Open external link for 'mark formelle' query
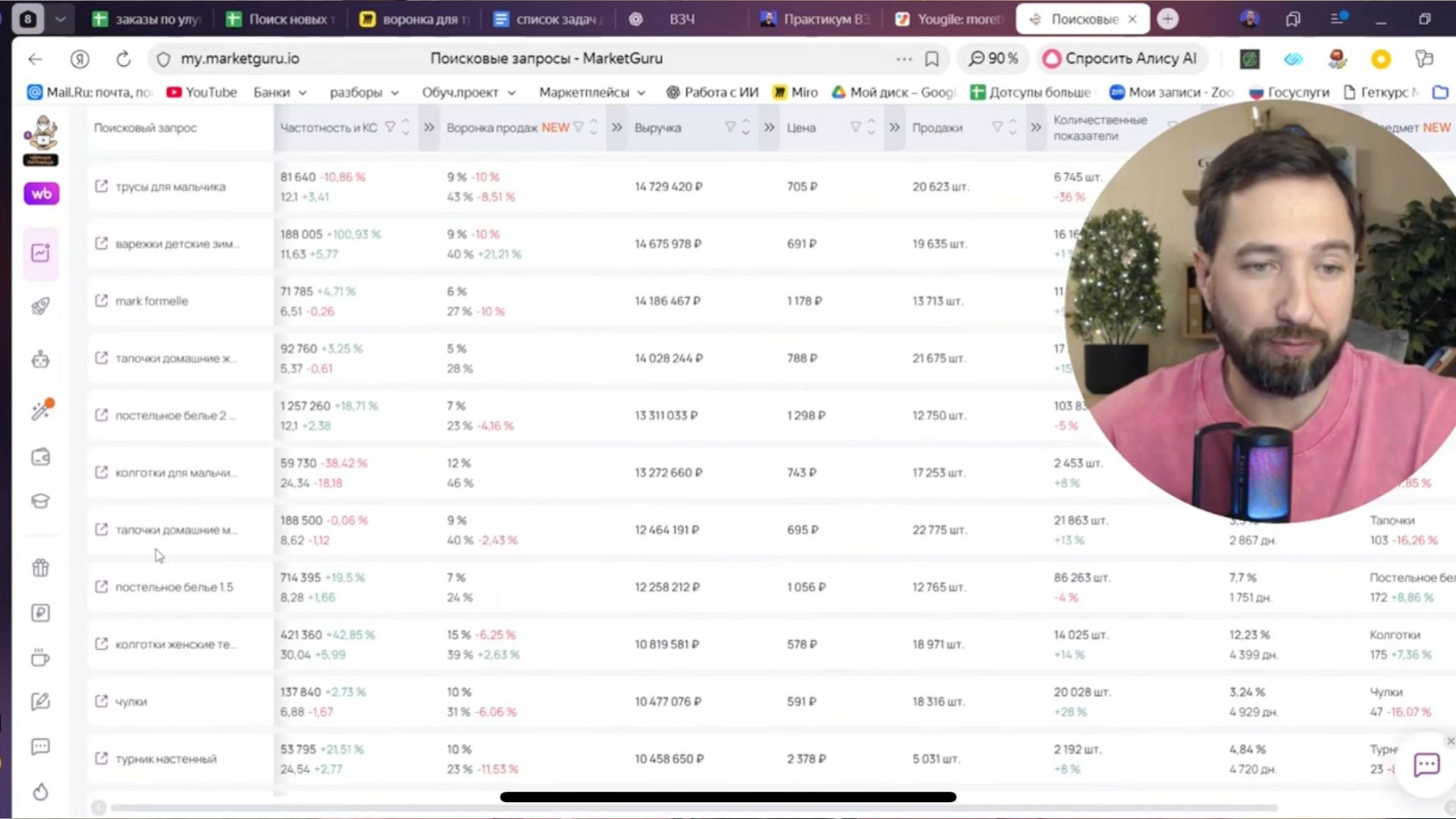Viewport: 1456px width, 819px height. [x=101, y=300]
